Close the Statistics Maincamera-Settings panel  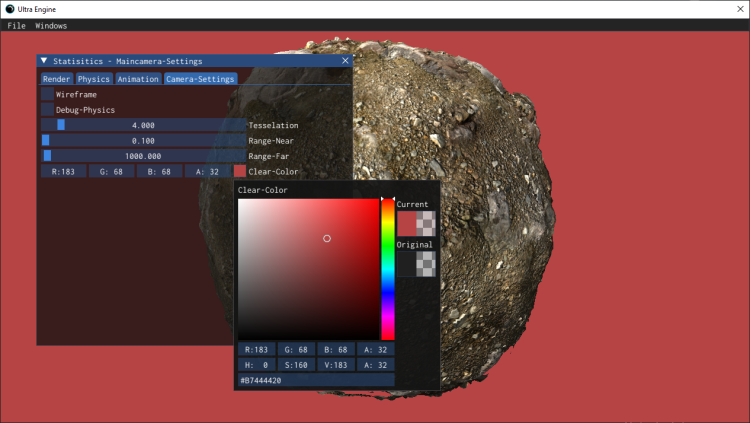point(345,61)
